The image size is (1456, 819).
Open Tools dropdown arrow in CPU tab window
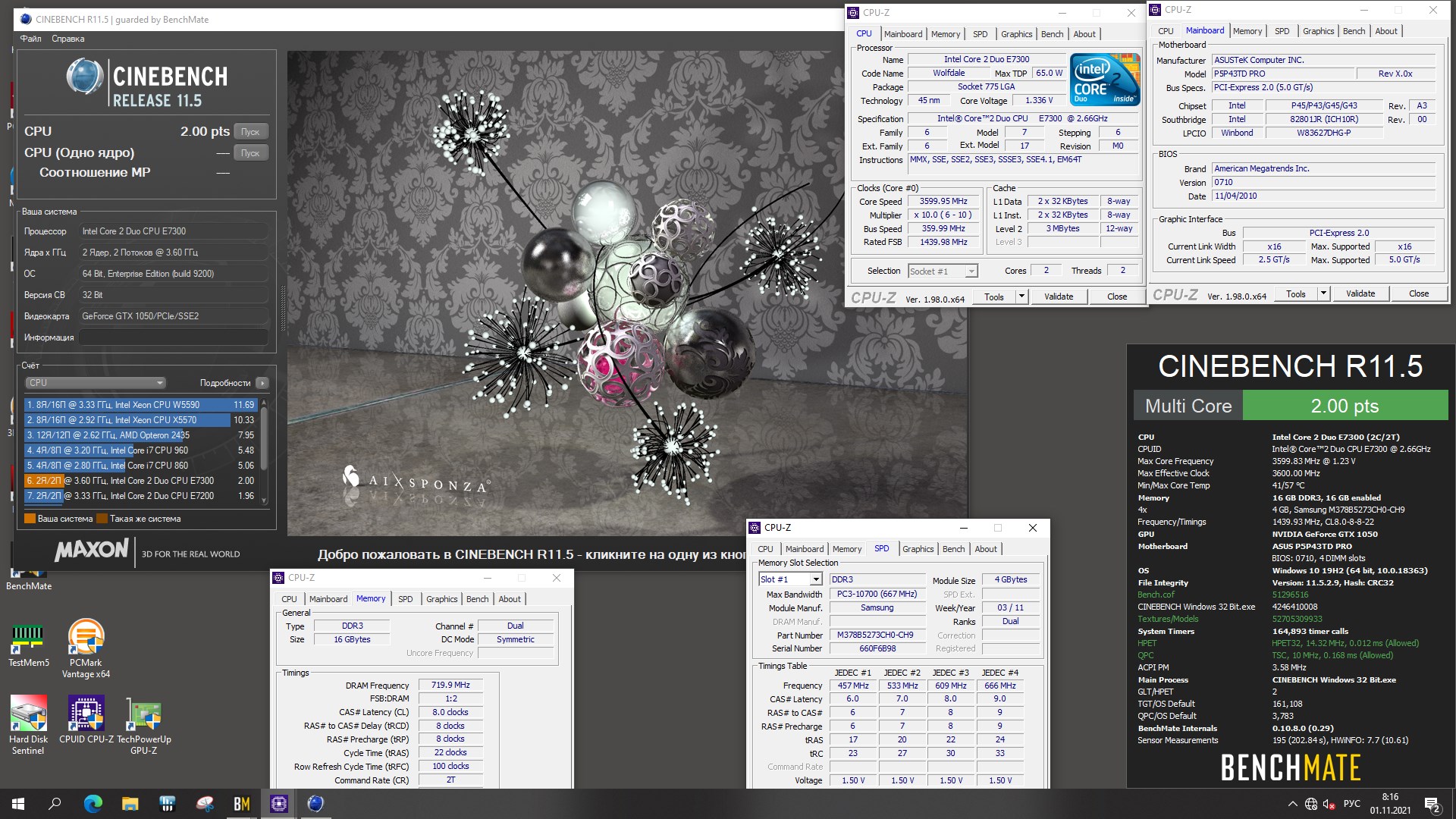tap(1021, 297)
